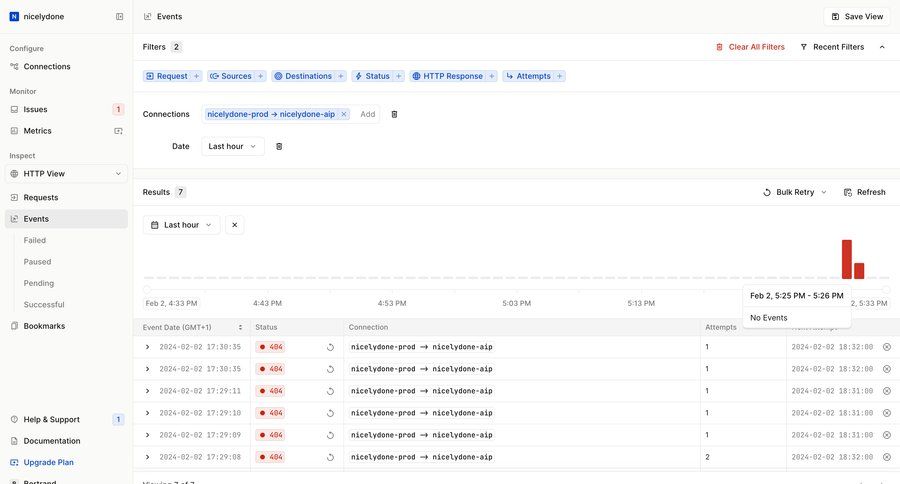Open Help & Support

click(52, 420)
